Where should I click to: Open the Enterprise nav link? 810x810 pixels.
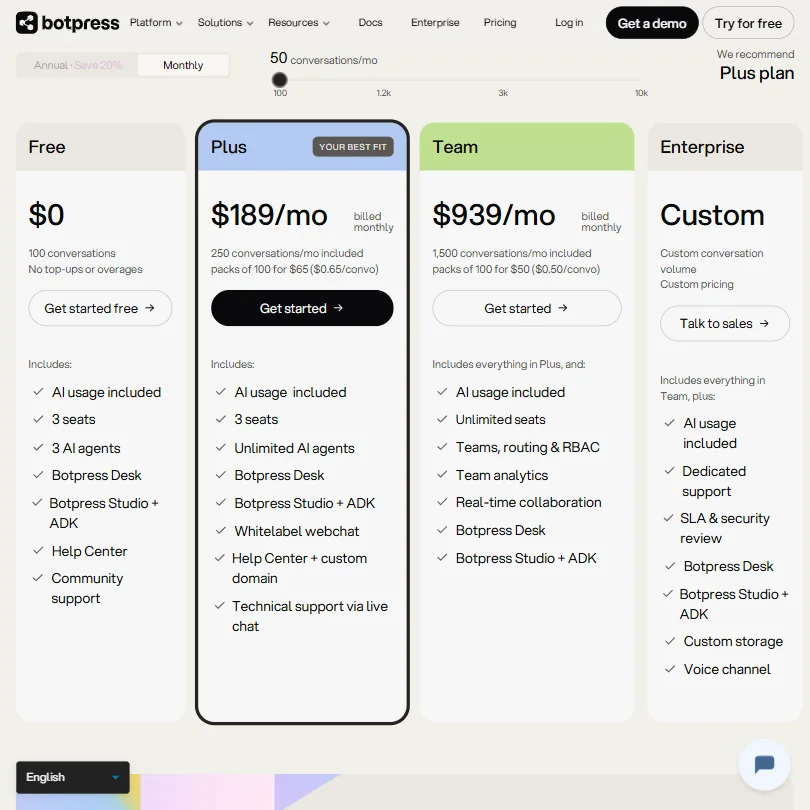pyautogui.click(x=435, y=23)
